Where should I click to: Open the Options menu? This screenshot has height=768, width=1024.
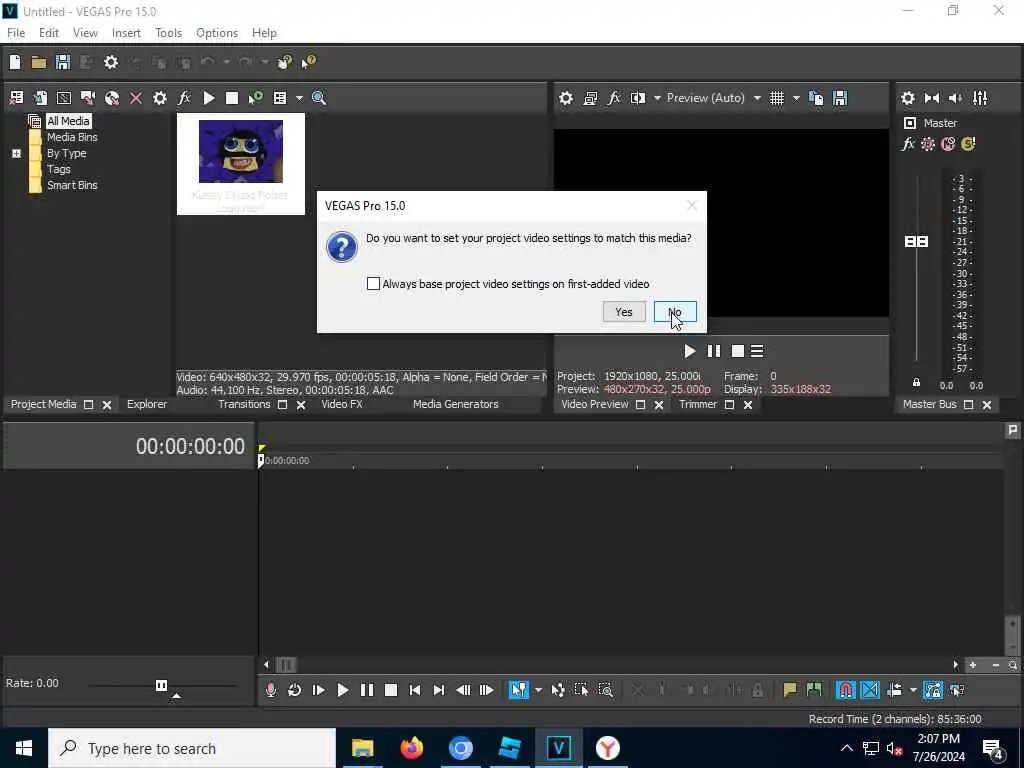point(217,33)
